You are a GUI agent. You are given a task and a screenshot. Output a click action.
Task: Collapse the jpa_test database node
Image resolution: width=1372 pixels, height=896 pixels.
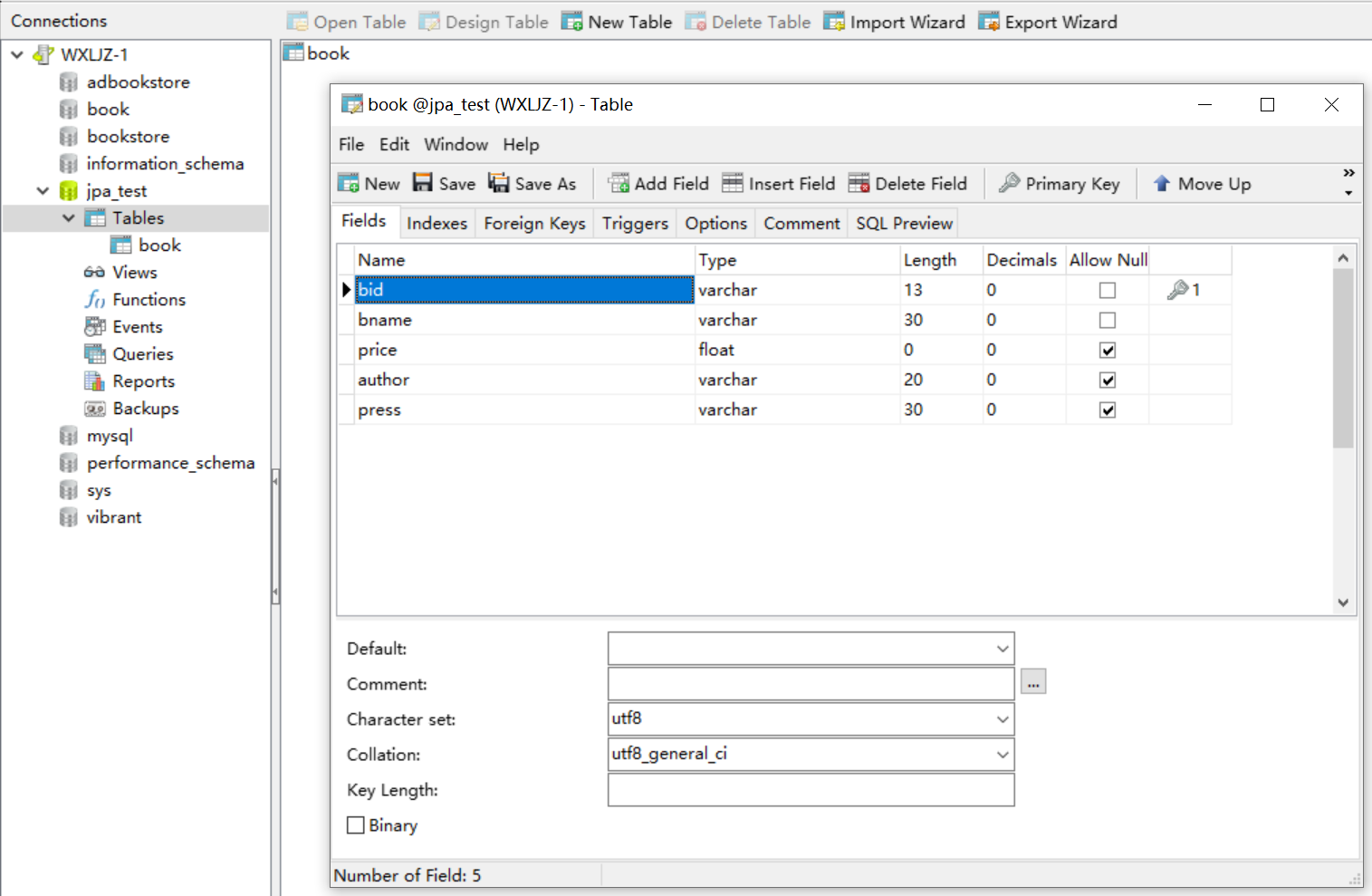[x=43, y=191]
